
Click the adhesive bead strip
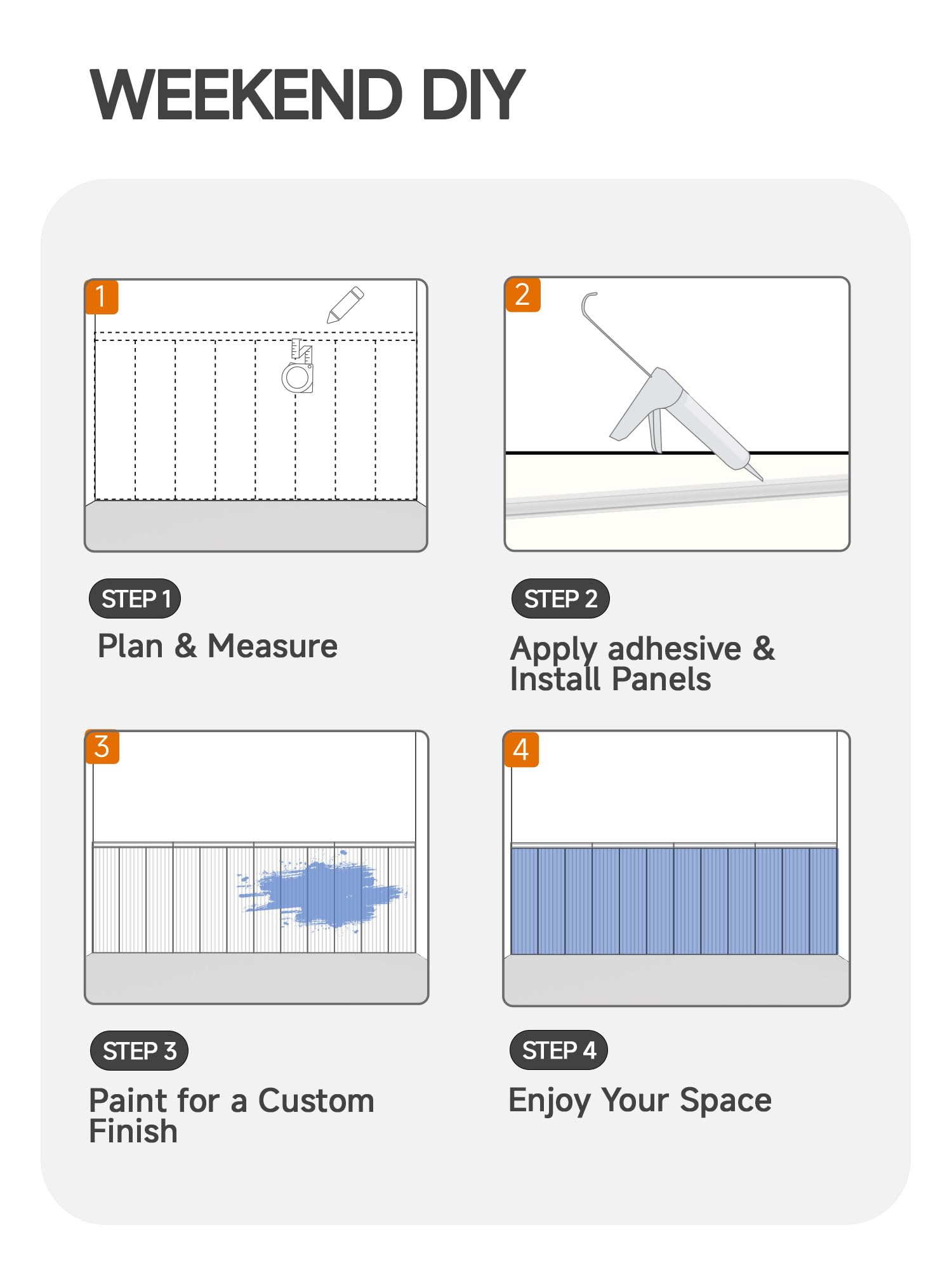[677, 497]
